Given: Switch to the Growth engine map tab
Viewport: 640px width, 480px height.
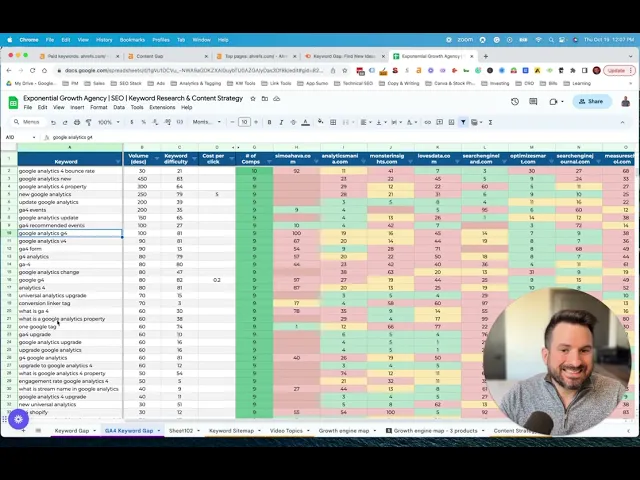Looking at the screenshot, I should tap(344, 431).
